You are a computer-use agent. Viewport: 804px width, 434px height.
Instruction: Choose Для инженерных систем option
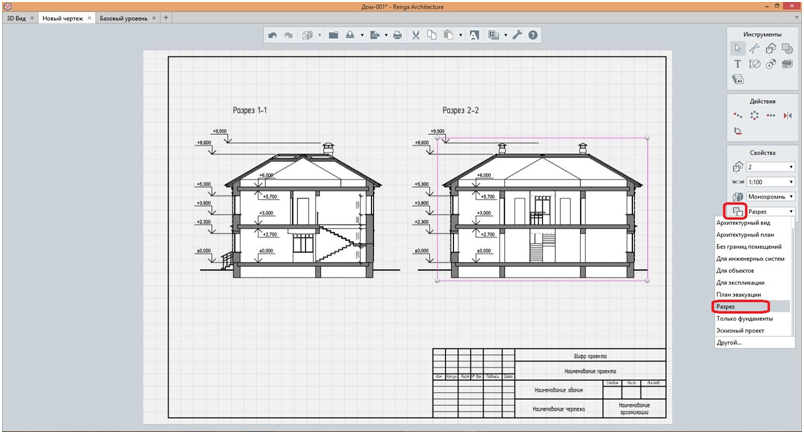753,259
